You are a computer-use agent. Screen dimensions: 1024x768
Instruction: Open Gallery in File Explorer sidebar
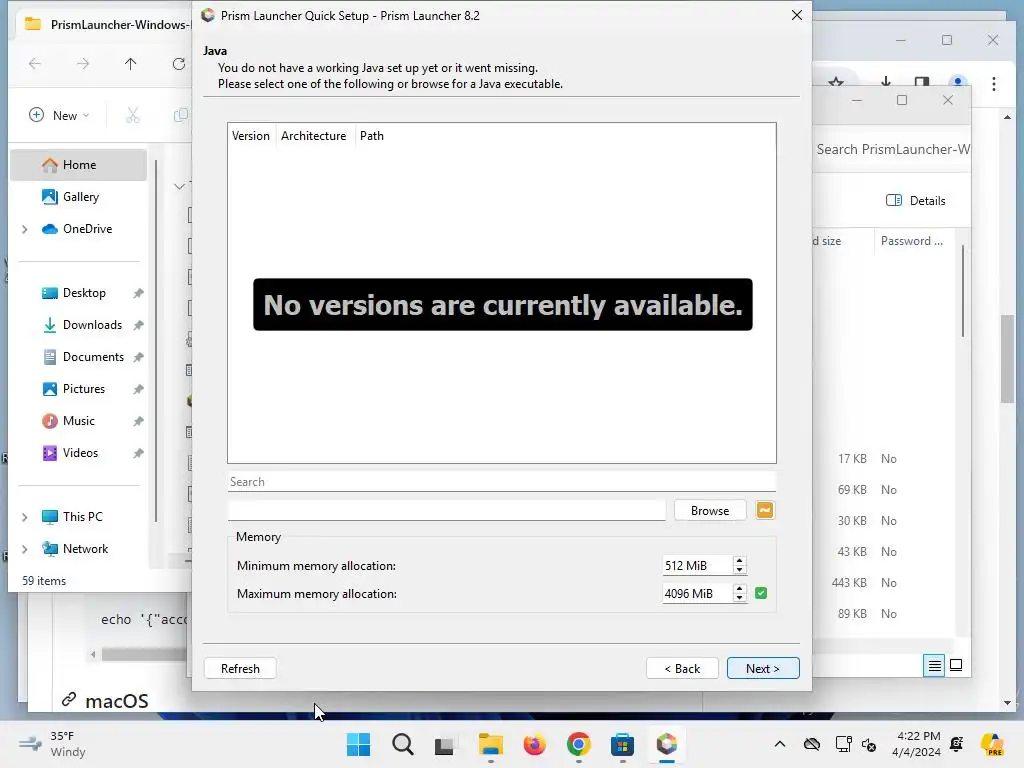[78, 197]
